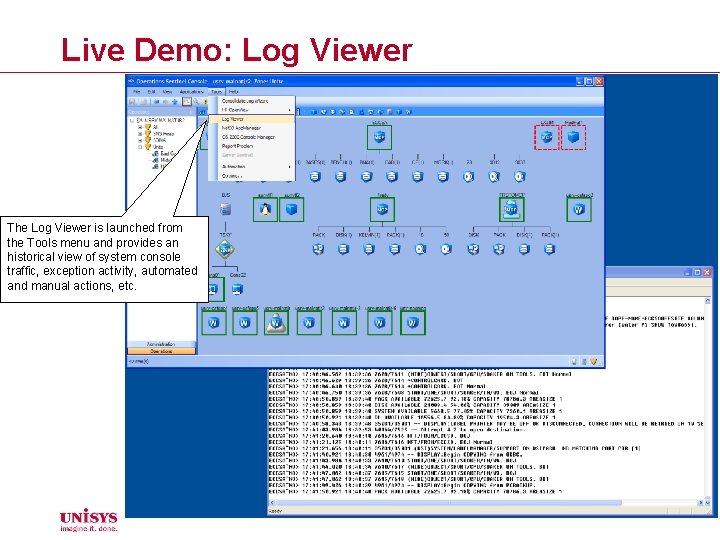
Task: Switch to the Administration pane button
Action: click(x=161, y=344)
